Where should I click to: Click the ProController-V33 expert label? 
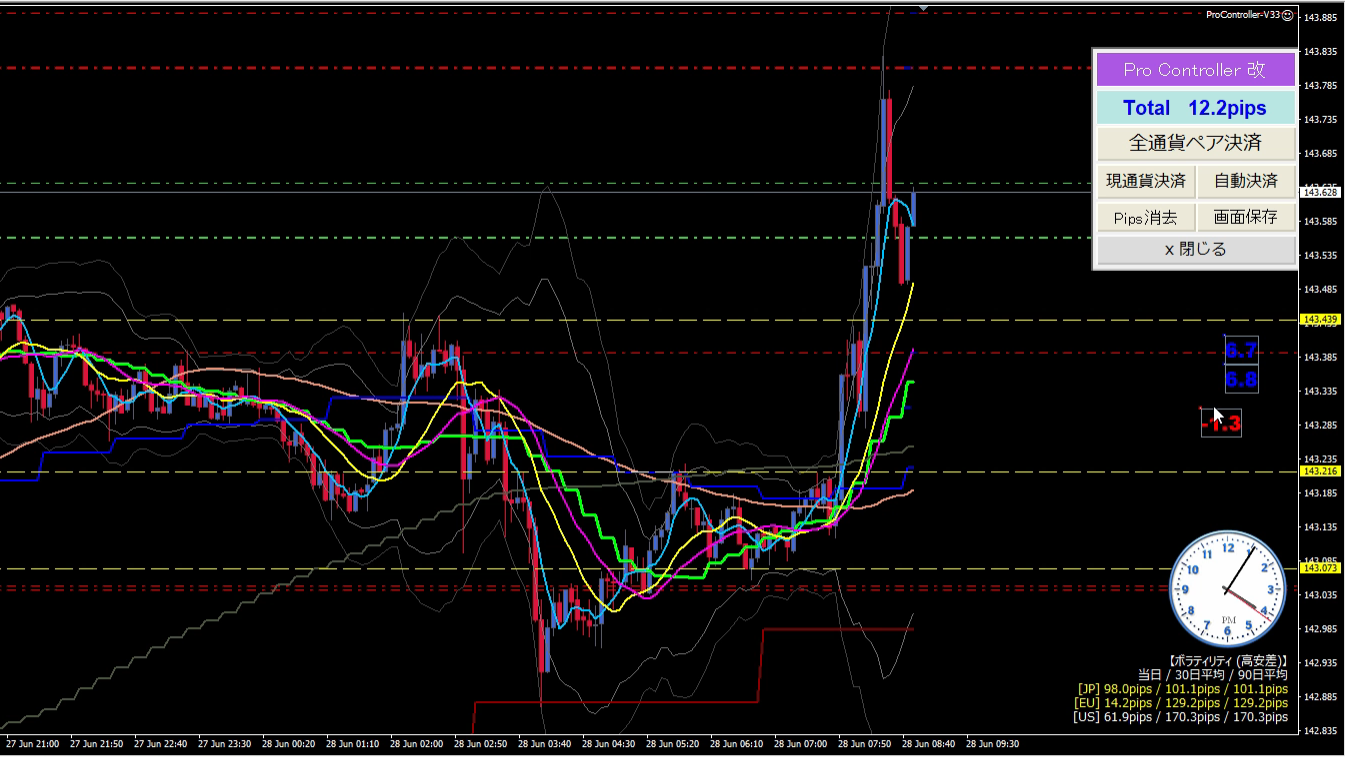pyautogui.click(x=1243, y=15)
